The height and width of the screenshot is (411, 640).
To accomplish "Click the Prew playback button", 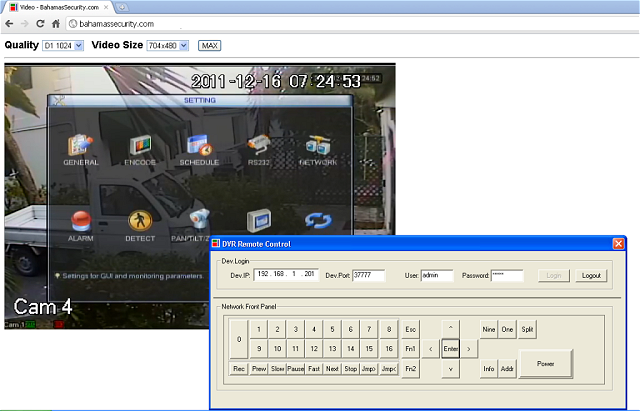I will (x=259, y=369).
